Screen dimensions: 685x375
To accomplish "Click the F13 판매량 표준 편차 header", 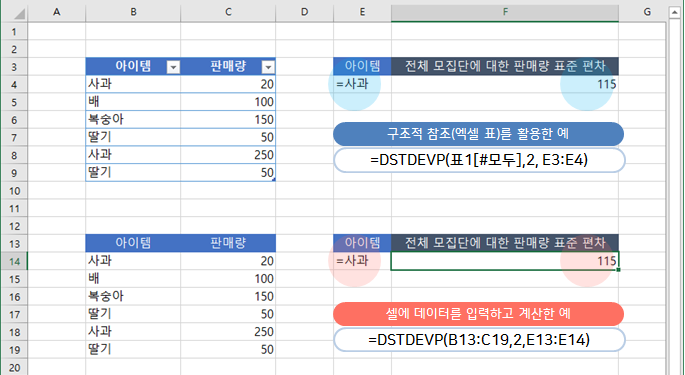I will click(x=505, y=243).
